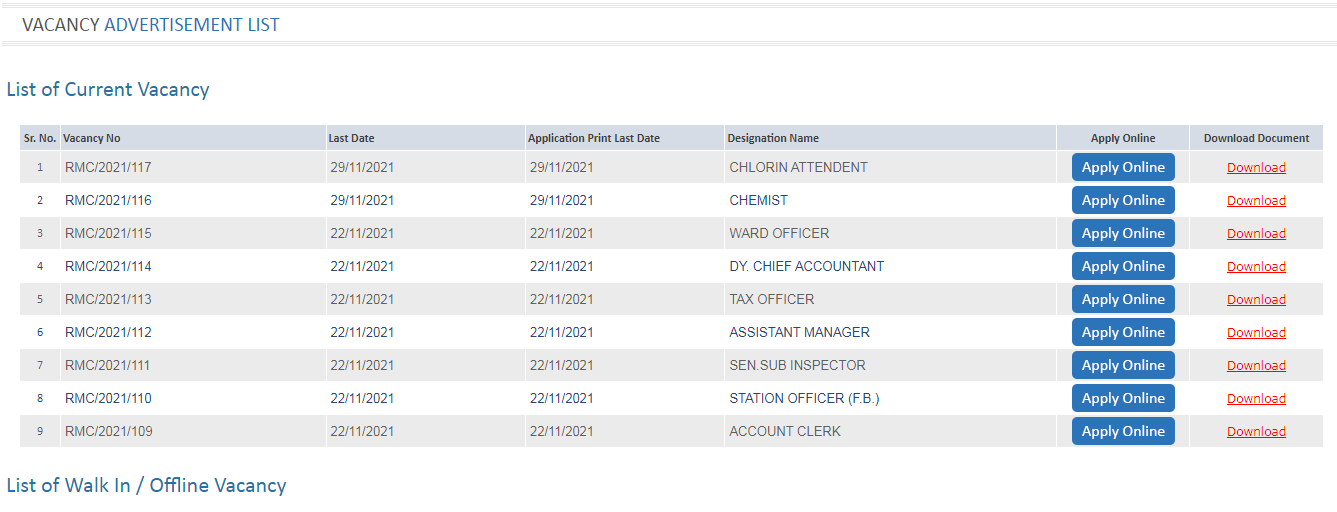This screenshot has width=1337, height=512.
Task: Apply Online for Tax Officer post
Action: (x=1123, y=299)
